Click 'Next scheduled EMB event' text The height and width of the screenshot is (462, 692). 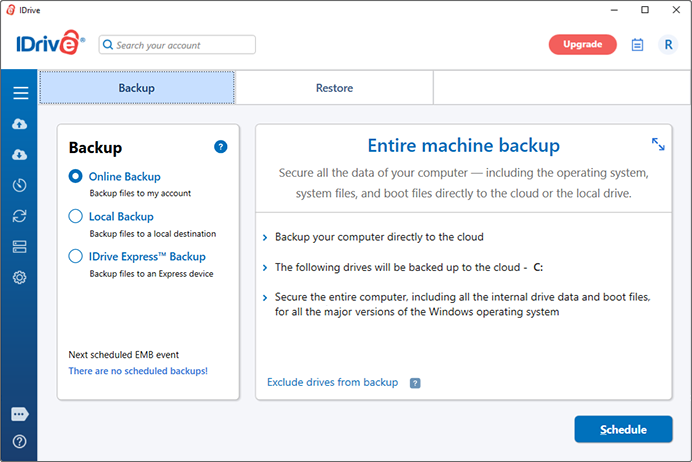pyautogui.click(x=124, y=355)
